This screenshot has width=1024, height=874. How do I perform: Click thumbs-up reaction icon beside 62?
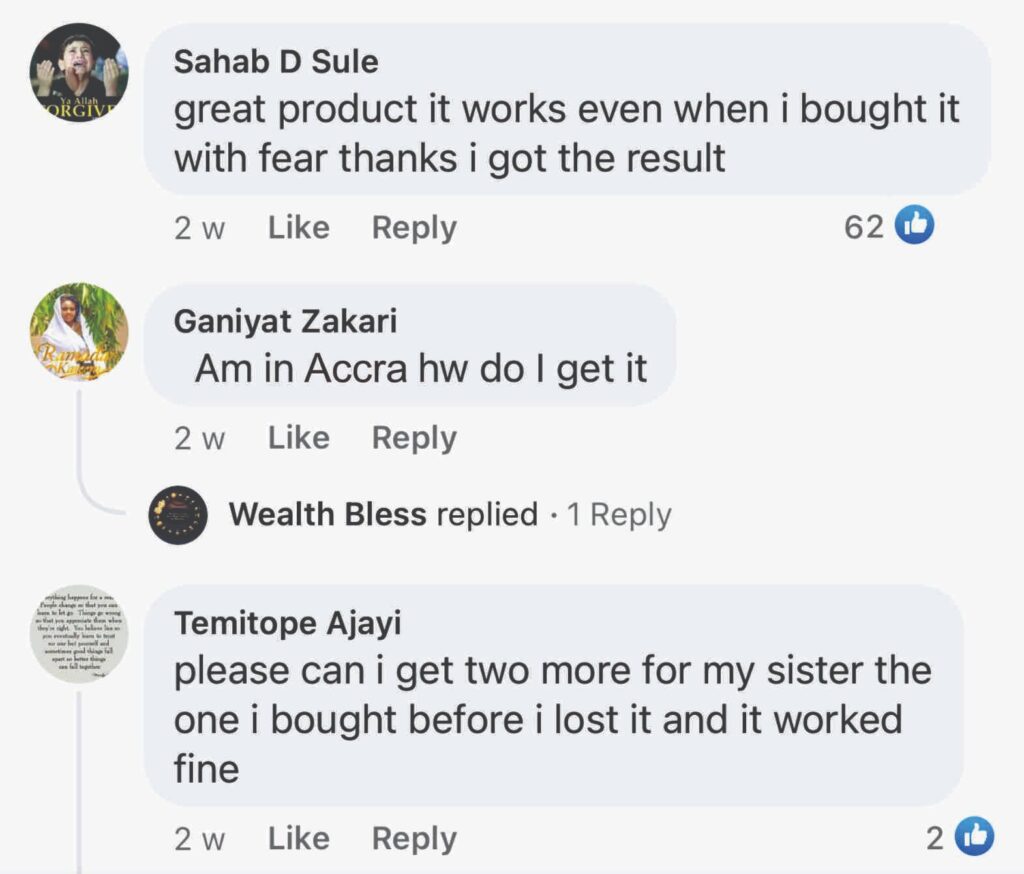point(914,227)
